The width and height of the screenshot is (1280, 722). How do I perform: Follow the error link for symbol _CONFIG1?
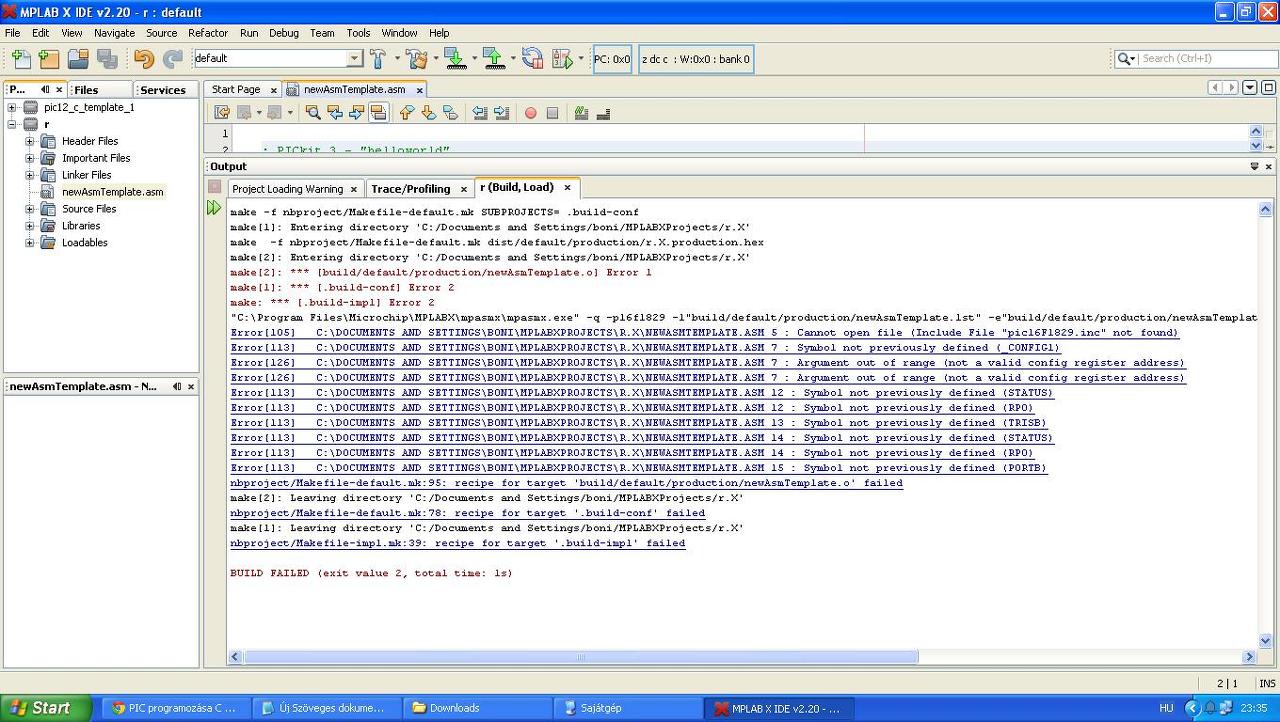644,348
